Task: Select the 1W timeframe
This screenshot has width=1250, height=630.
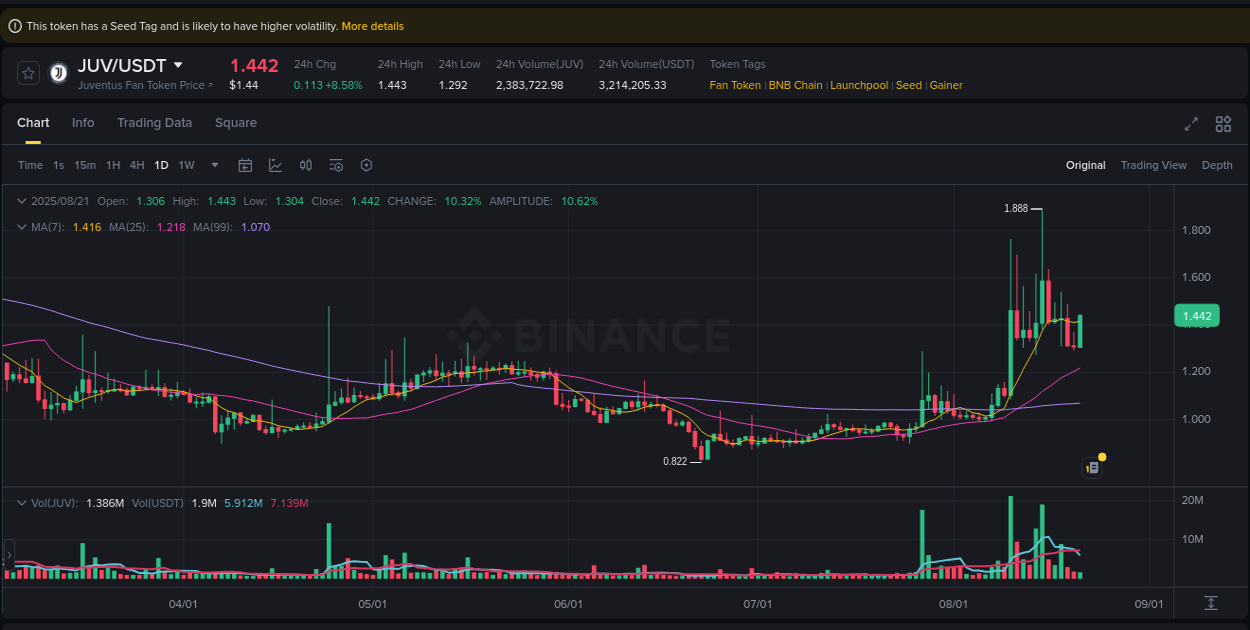Action: pyautogui.click(x=186, y=165)
